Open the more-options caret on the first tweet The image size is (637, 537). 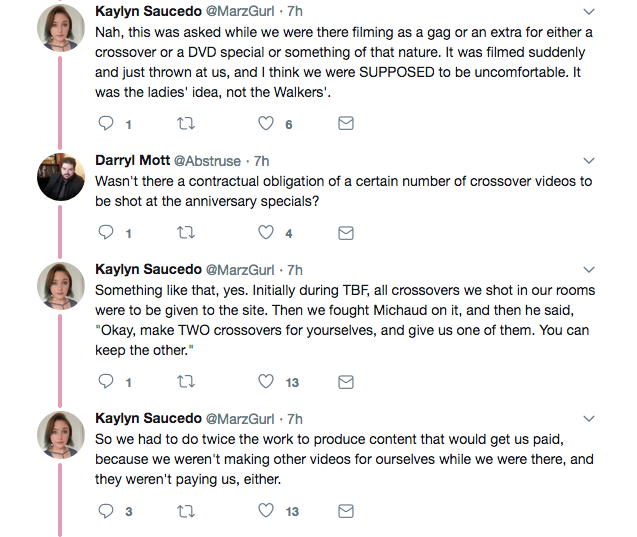(x=588, y=12)
